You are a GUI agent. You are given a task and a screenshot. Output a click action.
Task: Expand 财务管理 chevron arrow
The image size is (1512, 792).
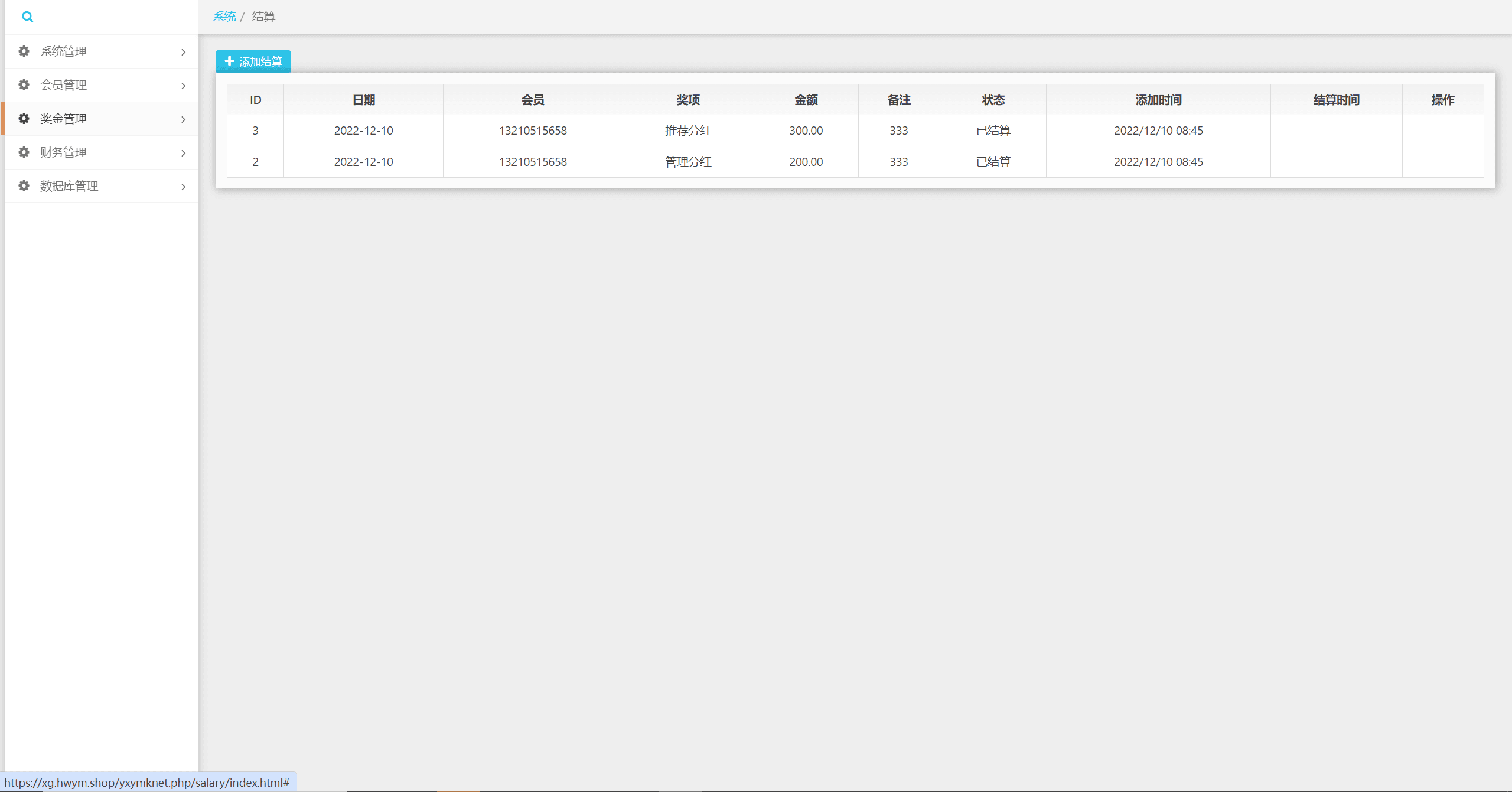(x=183, y=153)
